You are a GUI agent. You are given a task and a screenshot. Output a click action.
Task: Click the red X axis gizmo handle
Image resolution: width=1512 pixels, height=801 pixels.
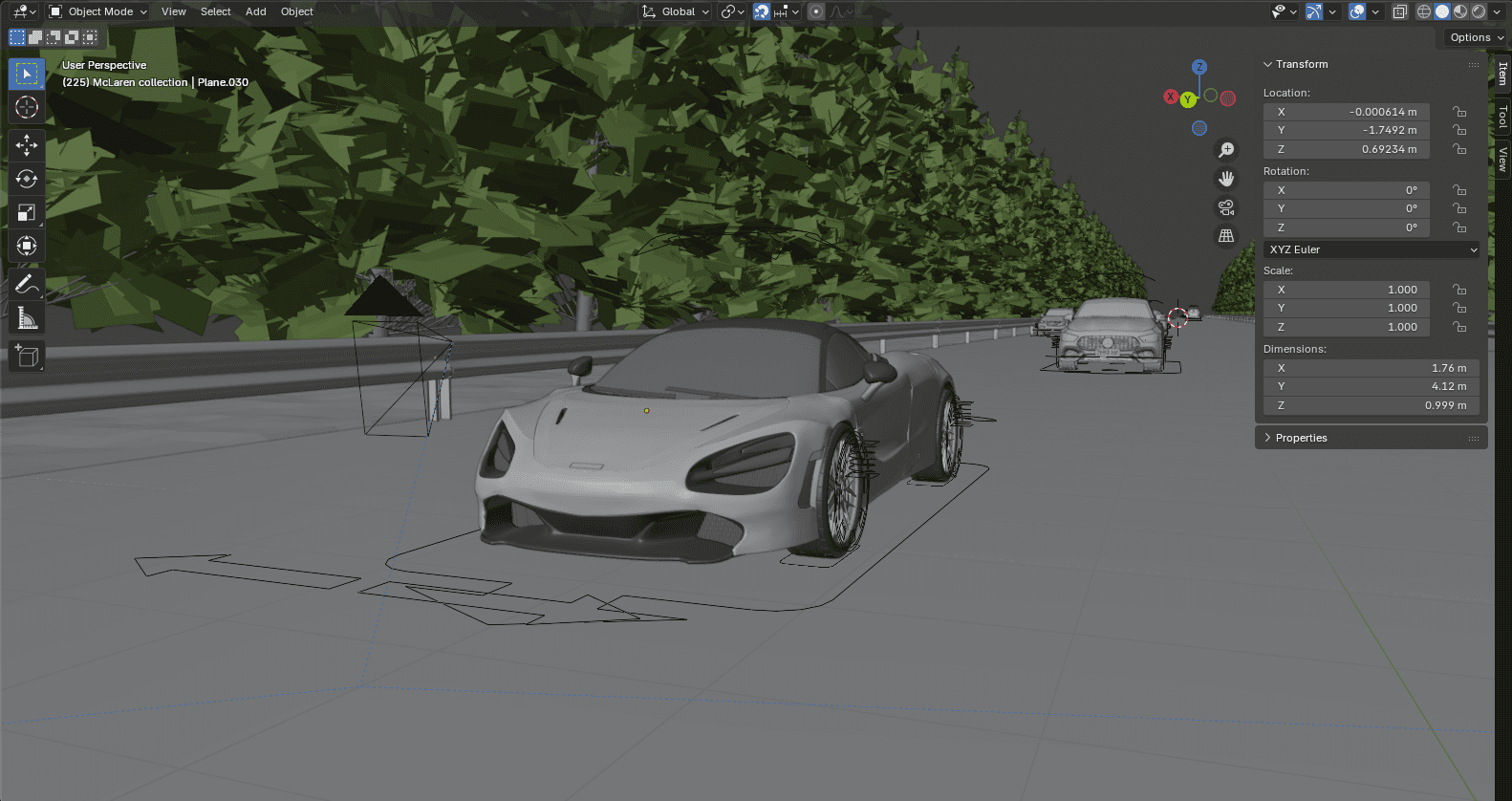click(1170, 97)
